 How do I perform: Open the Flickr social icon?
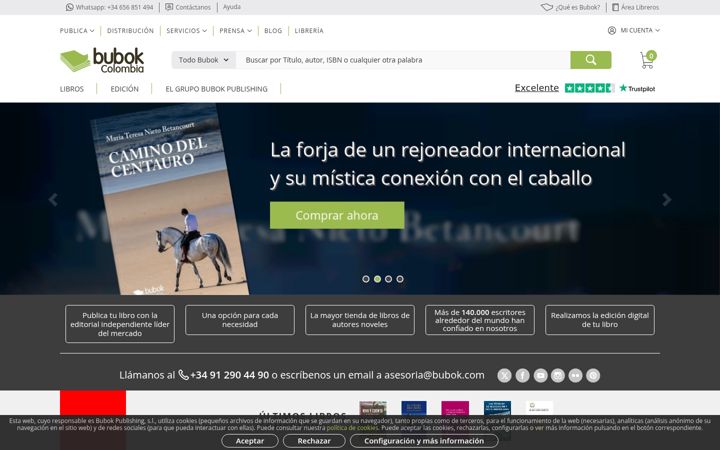tap(575, 376)
